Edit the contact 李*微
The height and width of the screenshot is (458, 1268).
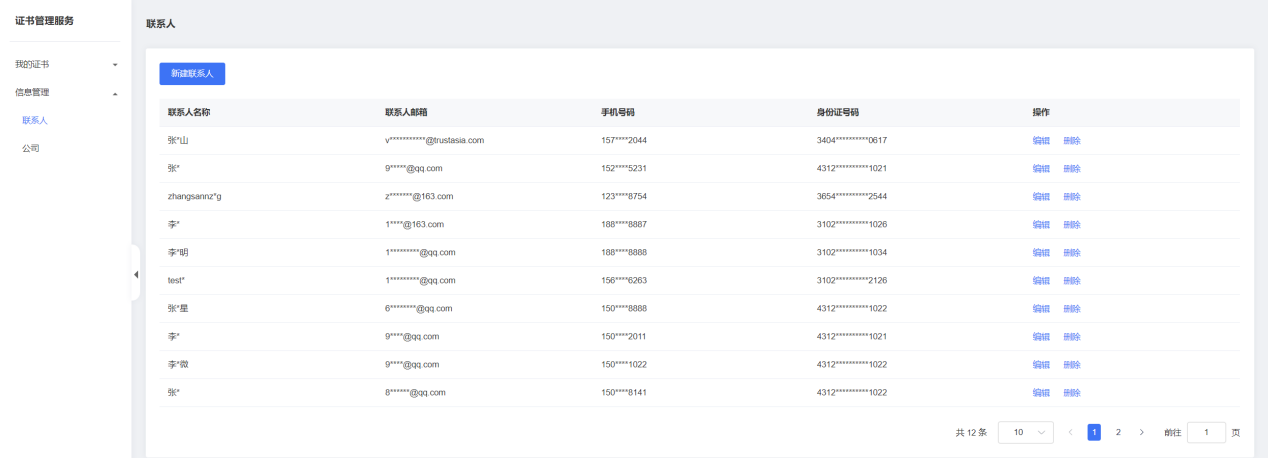tap(1041, 364)
